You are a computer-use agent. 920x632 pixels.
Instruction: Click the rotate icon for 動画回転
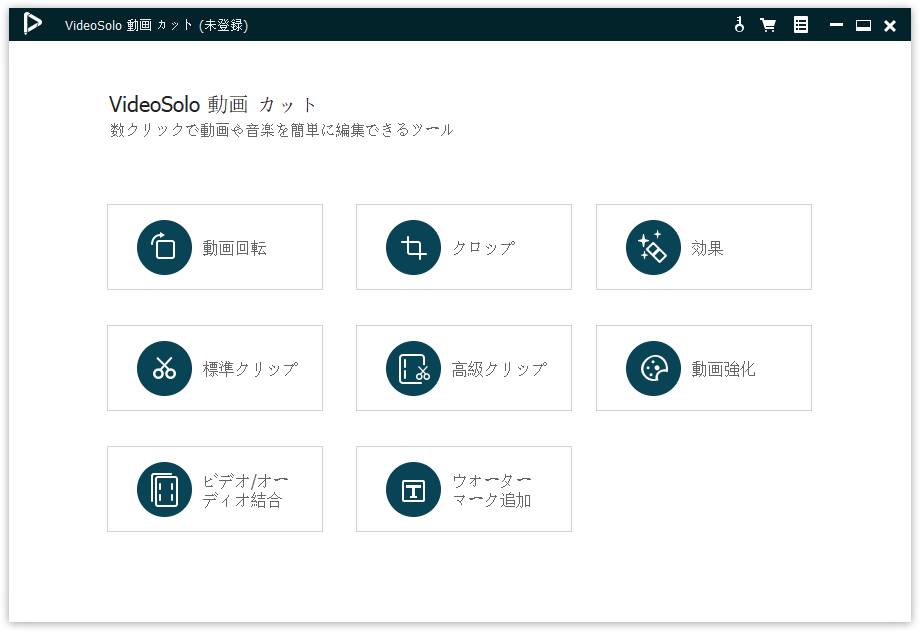click(x=164, y=247)
